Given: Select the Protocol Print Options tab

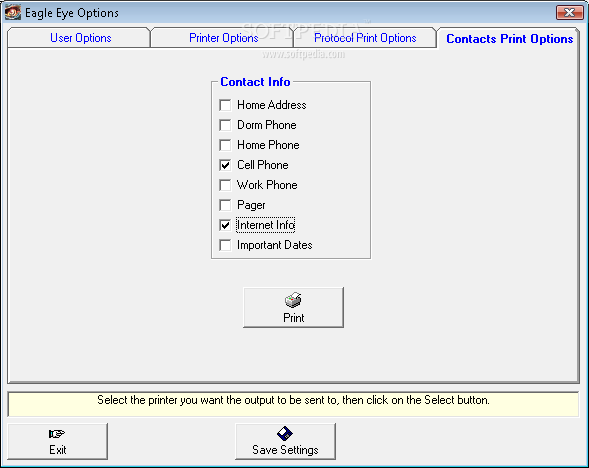Looking at the screenshot, I should (365, 38).
